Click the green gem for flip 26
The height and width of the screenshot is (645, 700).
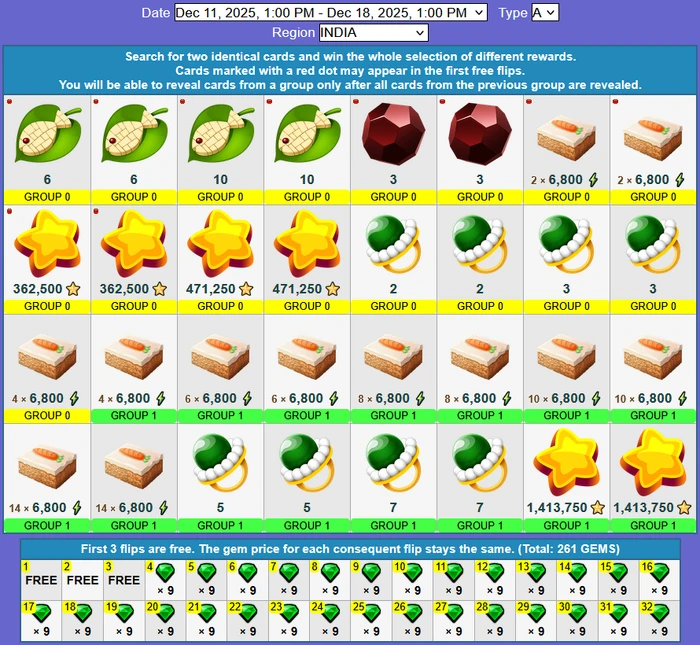[x=412, y=614]
